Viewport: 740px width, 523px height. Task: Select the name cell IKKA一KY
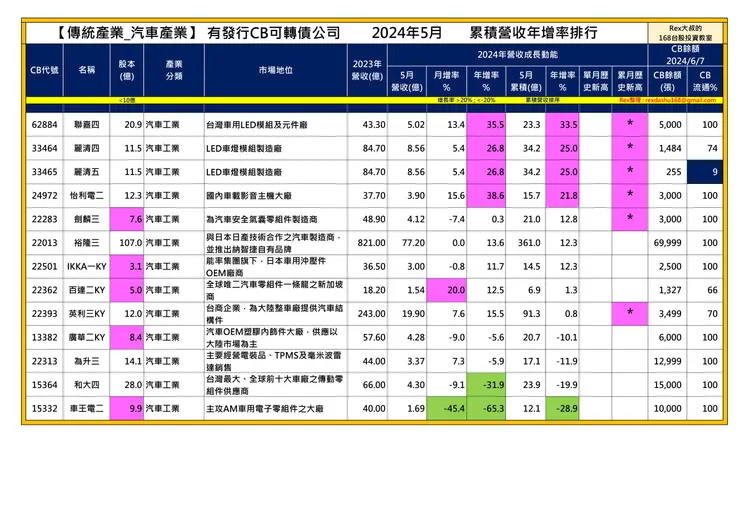86,266
